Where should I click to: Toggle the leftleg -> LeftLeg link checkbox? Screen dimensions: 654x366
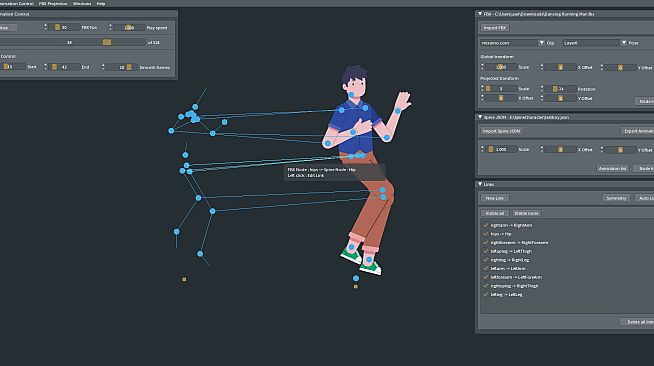(x=485, y=294)
